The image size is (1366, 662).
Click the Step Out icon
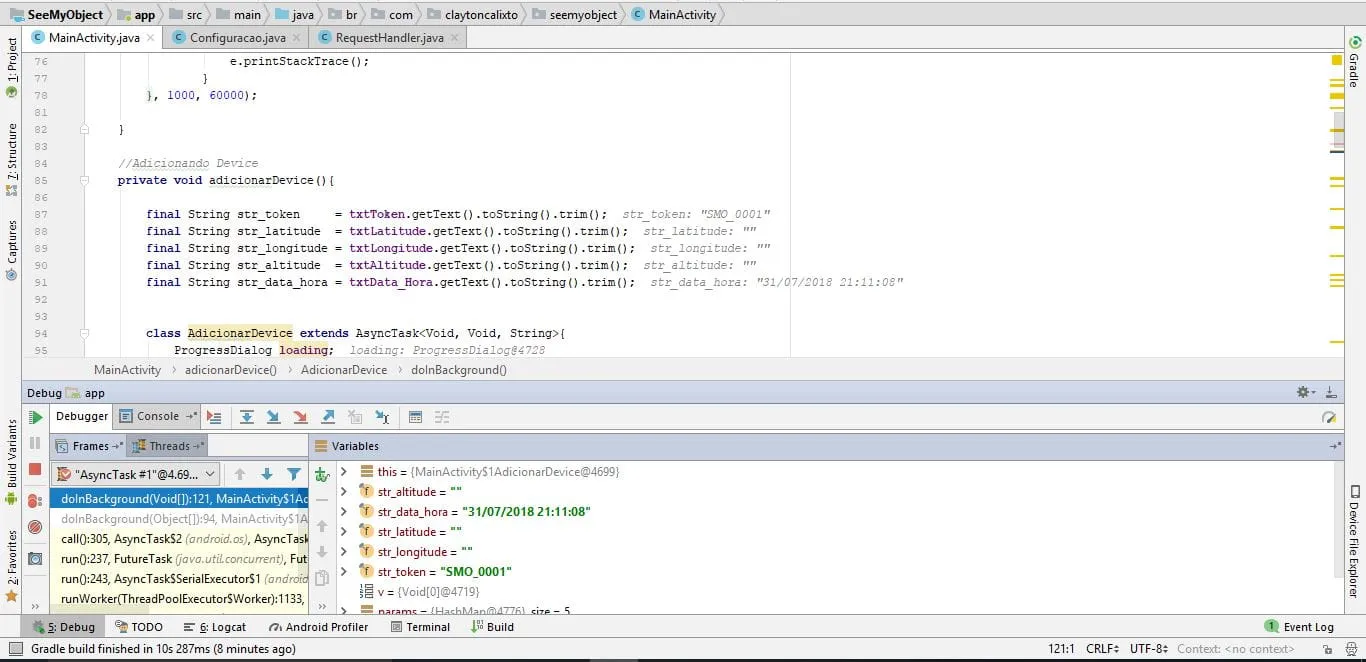(328, 417)
